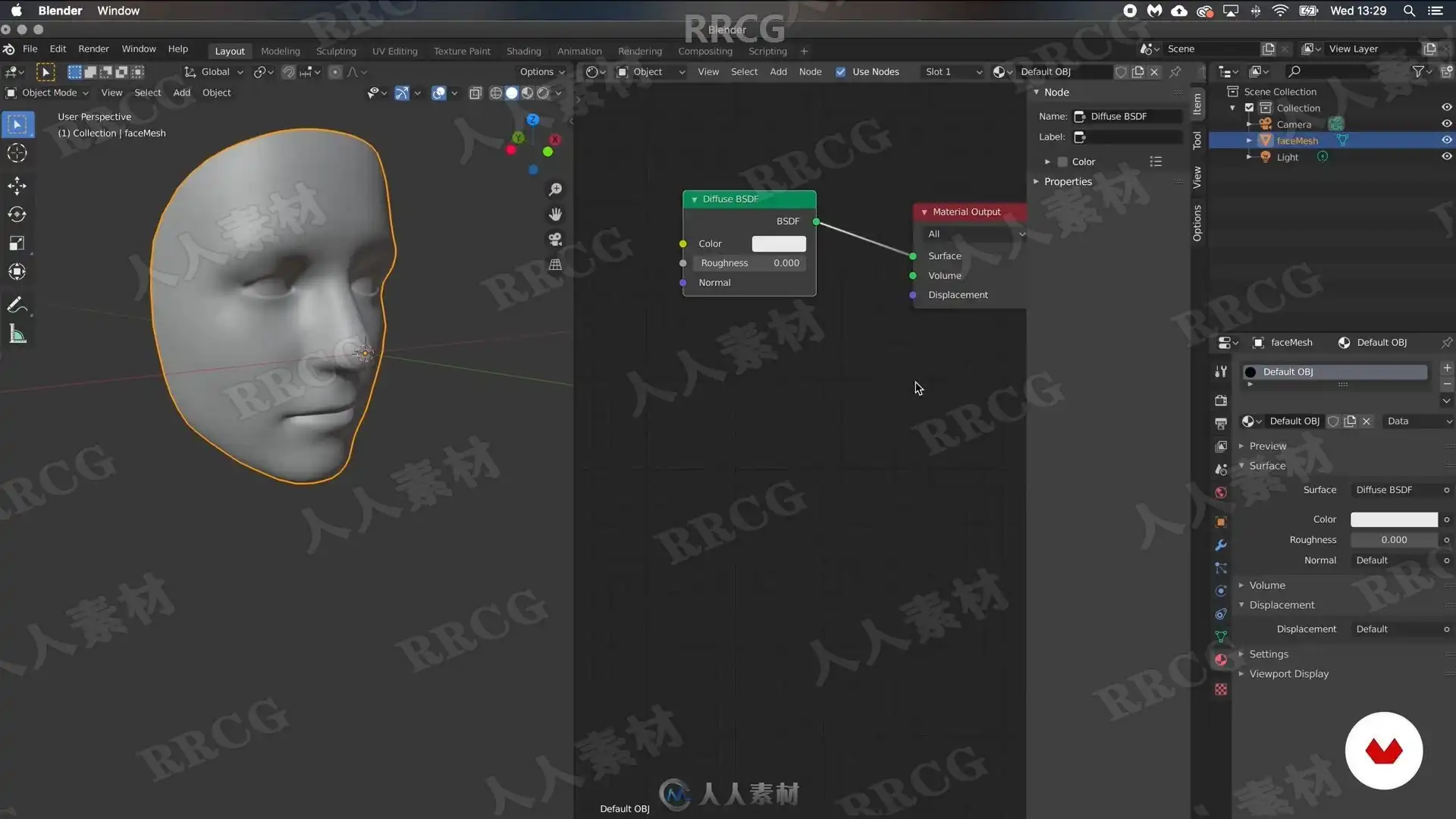
Task: Select the Annotate pencil tool
Action: (x=17, y=305)
